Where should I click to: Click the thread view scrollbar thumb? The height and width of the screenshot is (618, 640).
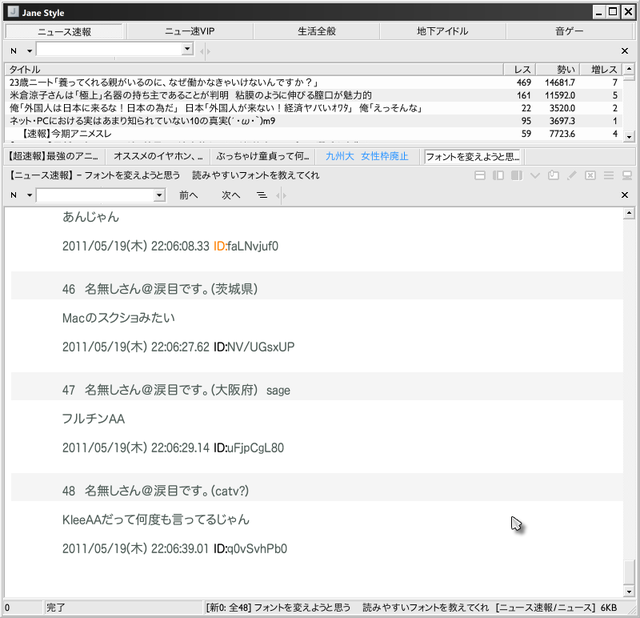coord(629,572)
